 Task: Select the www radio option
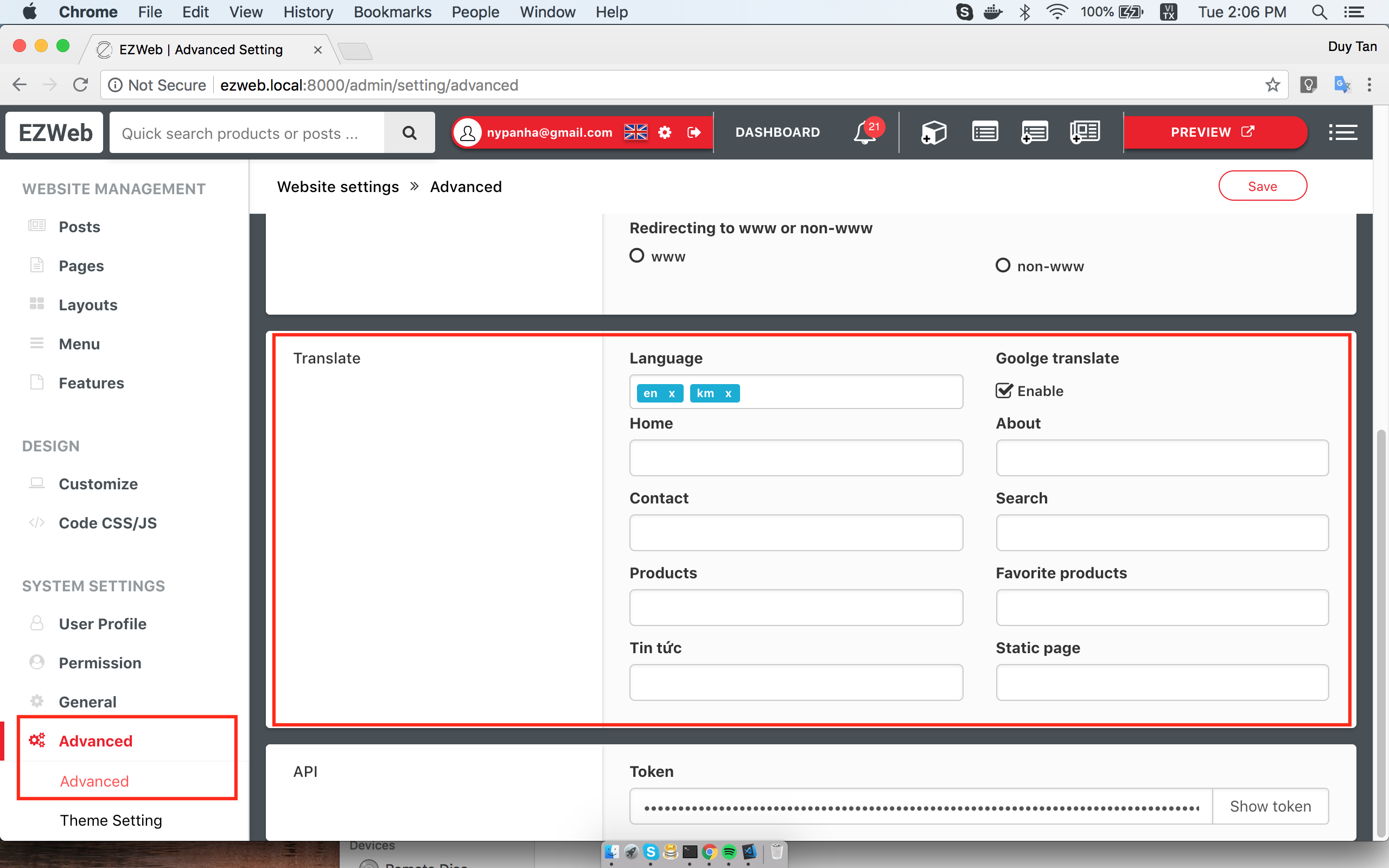(636, 256)
